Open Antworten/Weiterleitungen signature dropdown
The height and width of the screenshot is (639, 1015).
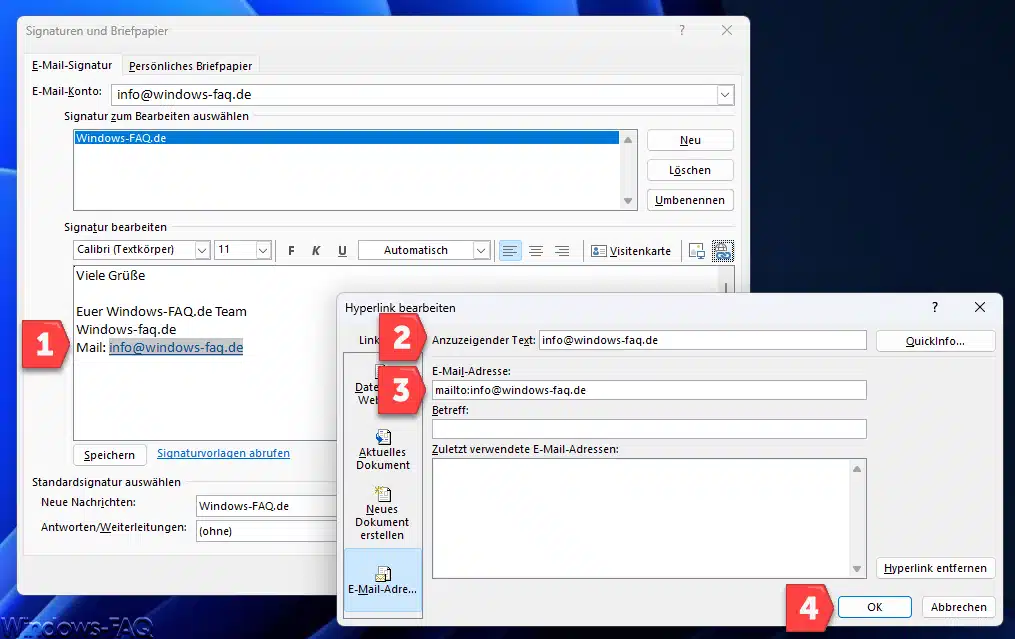(267, 531)
